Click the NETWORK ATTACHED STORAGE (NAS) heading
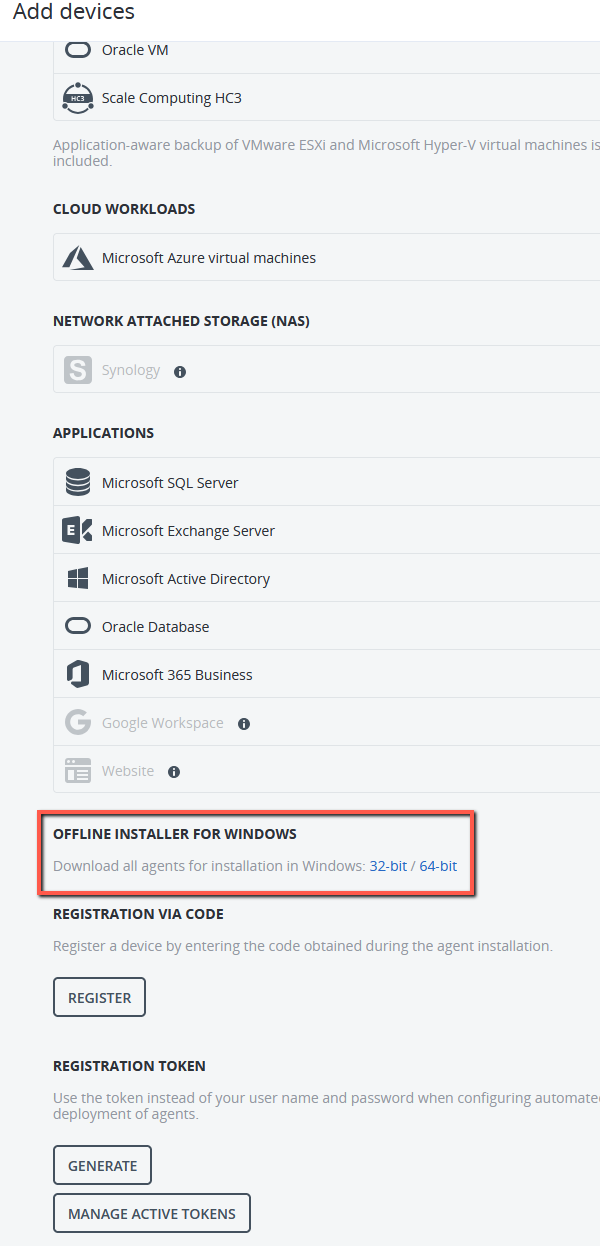The image size is (600, 1246). 181,321
